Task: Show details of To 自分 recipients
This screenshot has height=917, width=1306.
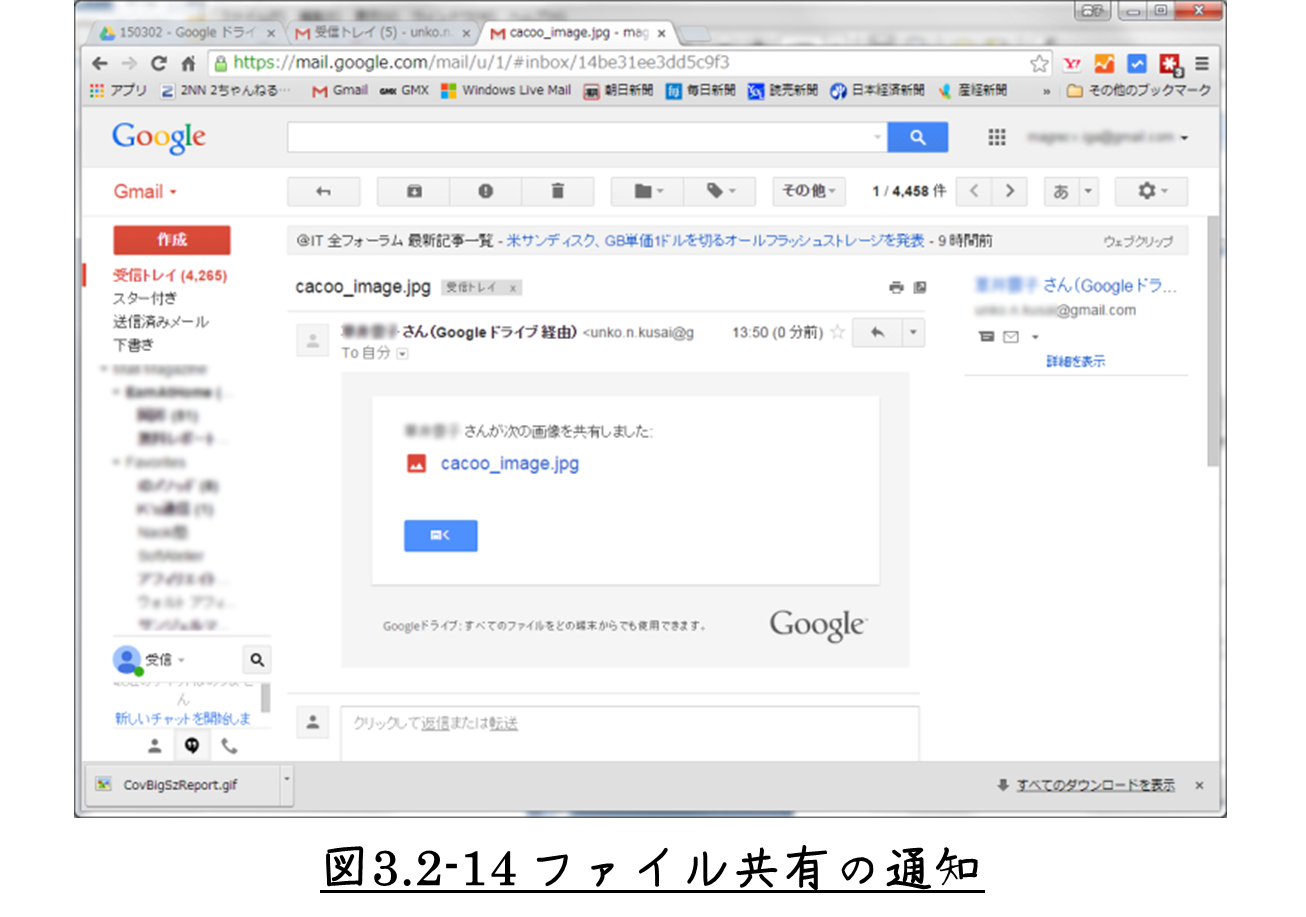Action: pos(402,354)
